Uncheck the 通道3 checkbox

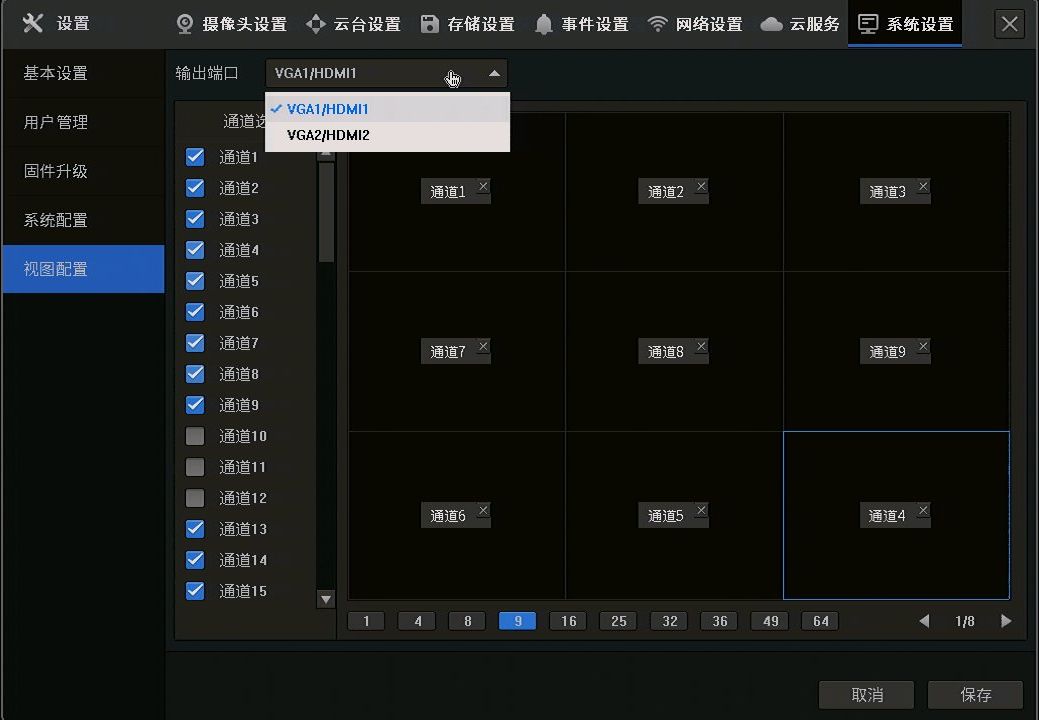point(196,219)
